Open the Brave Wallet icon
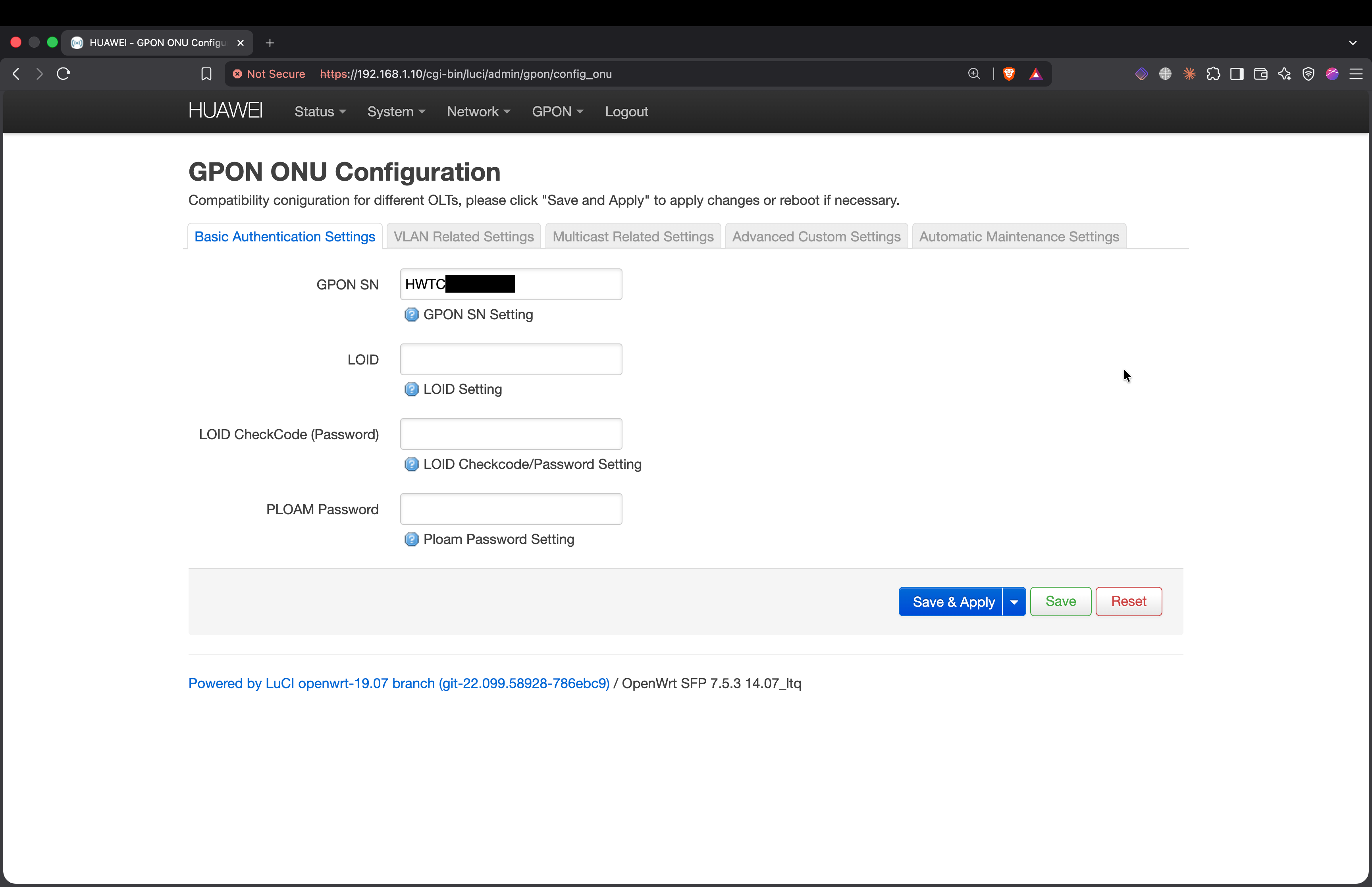This screenshot has height=887, width=1372. [x=1260, y=74]
